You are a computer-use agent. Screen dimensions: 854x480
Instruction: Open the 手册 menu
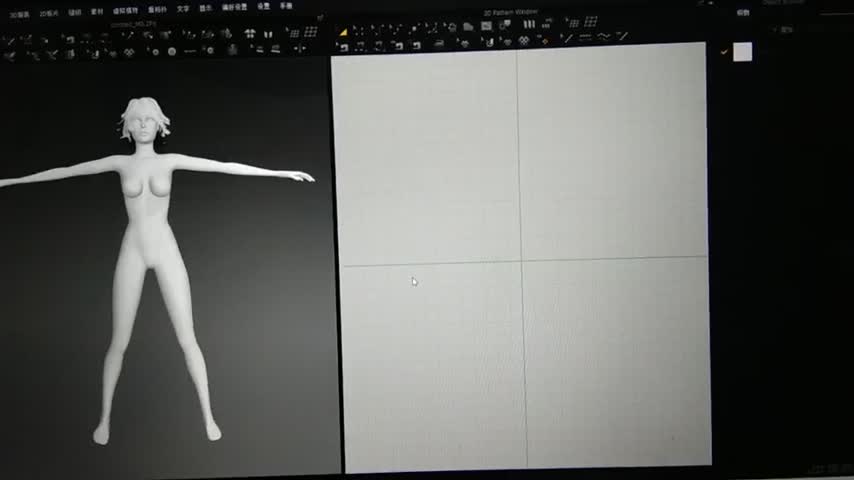(x=286, y=6)
